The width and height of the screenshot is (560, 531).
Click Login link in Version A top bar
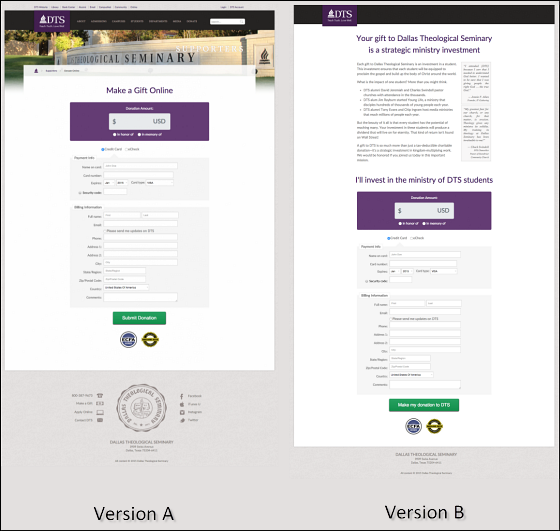pos(223,7)
